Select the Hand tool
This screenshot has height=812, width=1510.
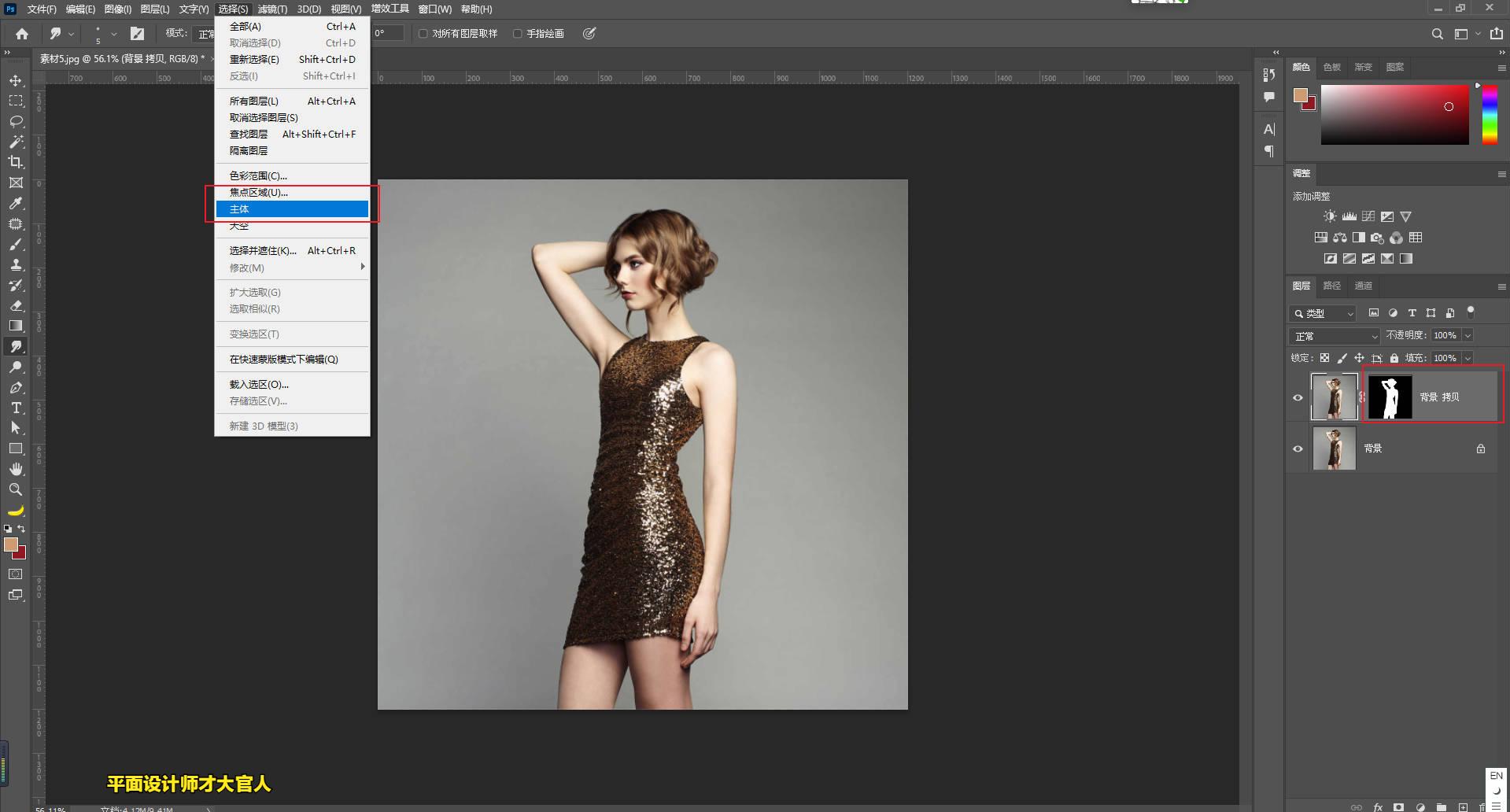[x=16, y=469]
